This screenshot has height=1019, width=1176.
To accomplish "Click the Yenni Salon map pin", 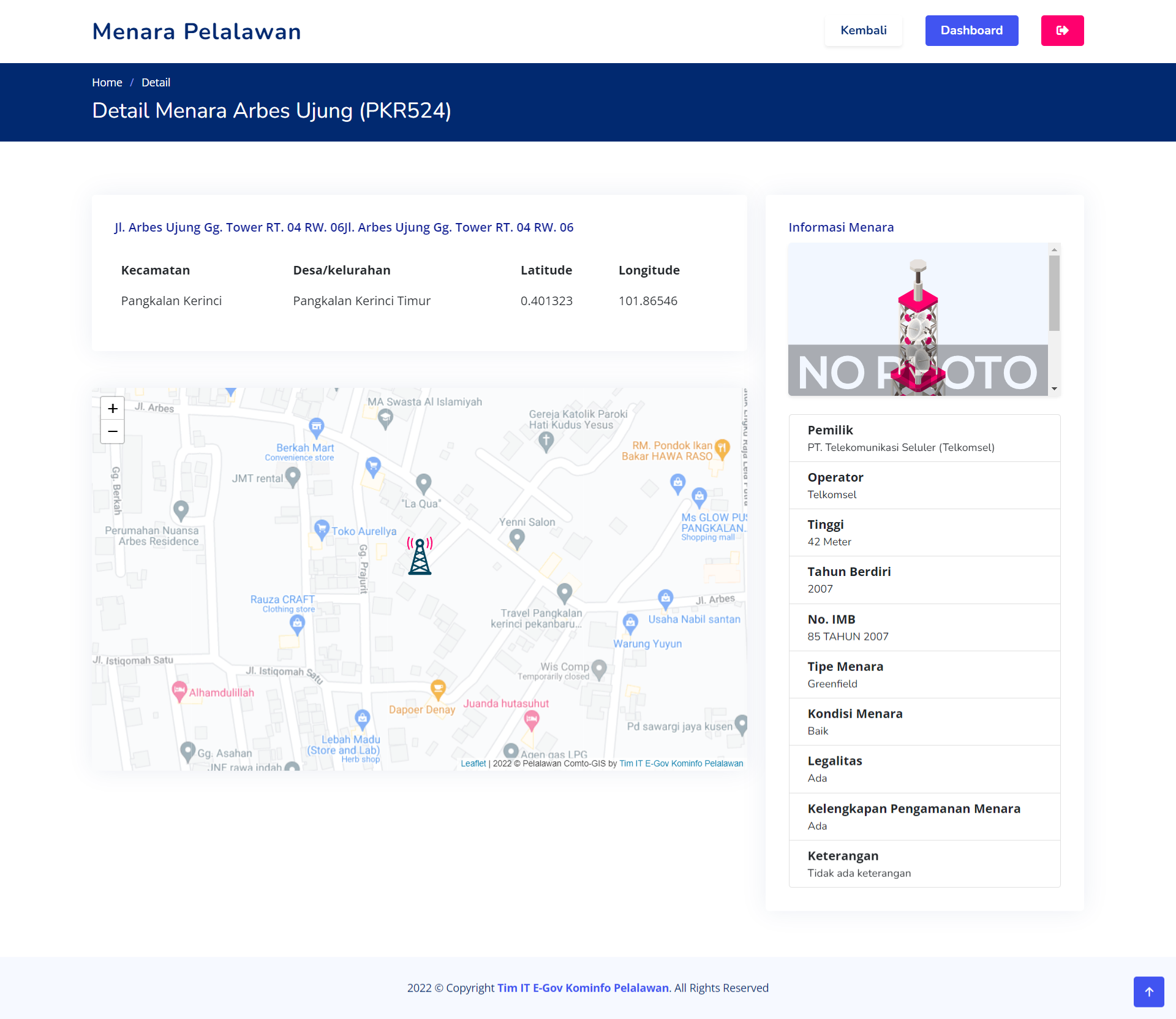I will coord(517,539).
